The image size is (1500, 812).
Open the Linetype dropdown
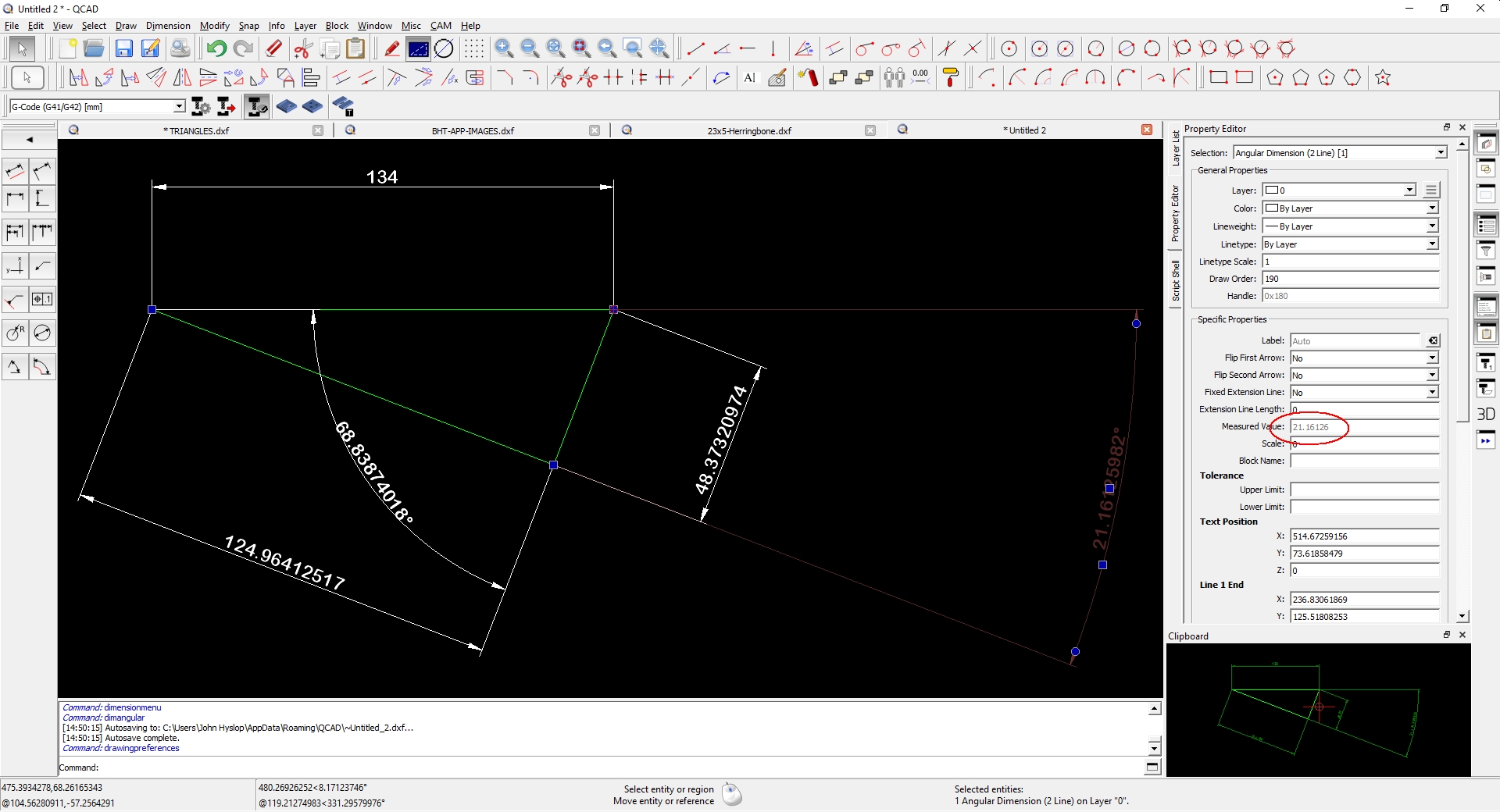[1432, 244]
